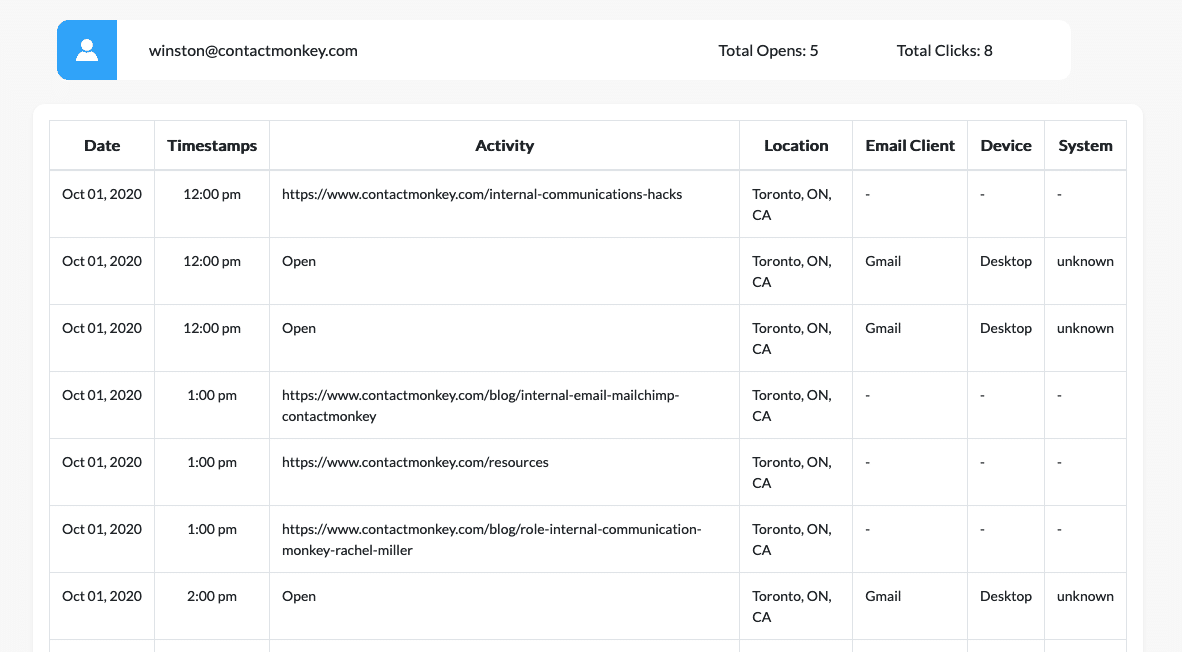1182x652 pixels.
Task: Click the Timestamps column header
Action: (212, 145)
